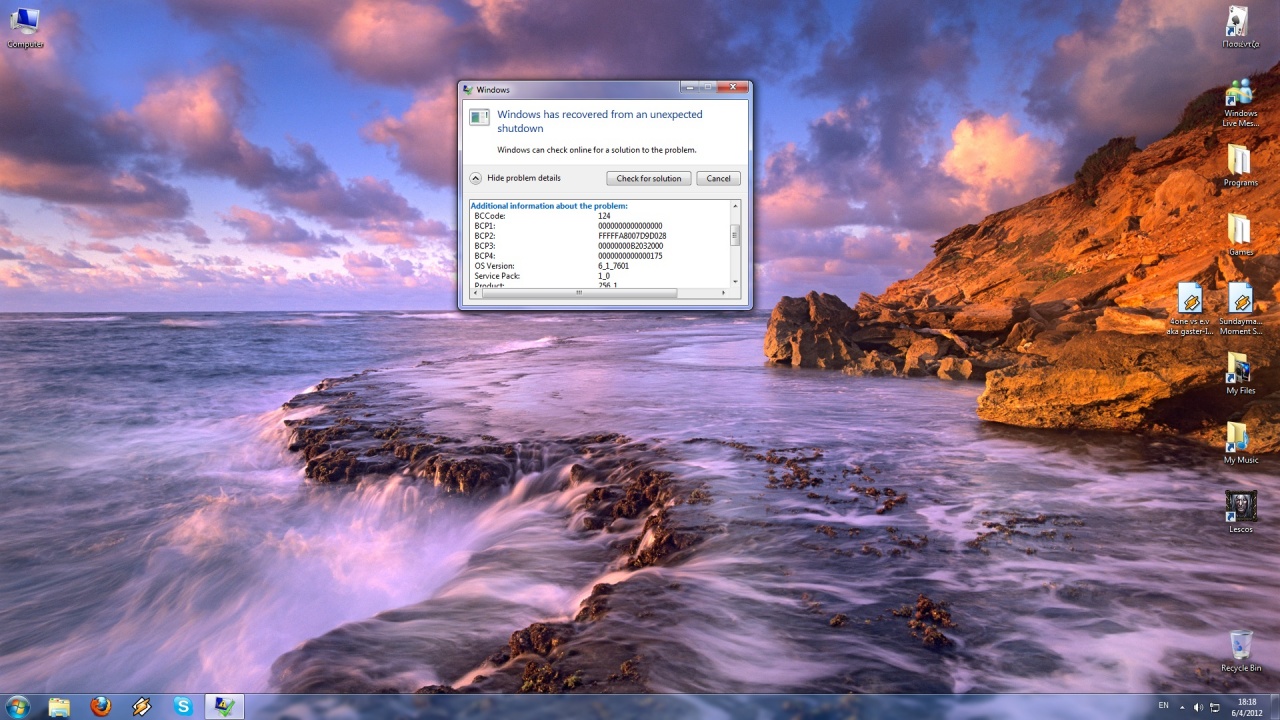
Task: Show hidden tray icons arrow
Action: point(1182,707)
